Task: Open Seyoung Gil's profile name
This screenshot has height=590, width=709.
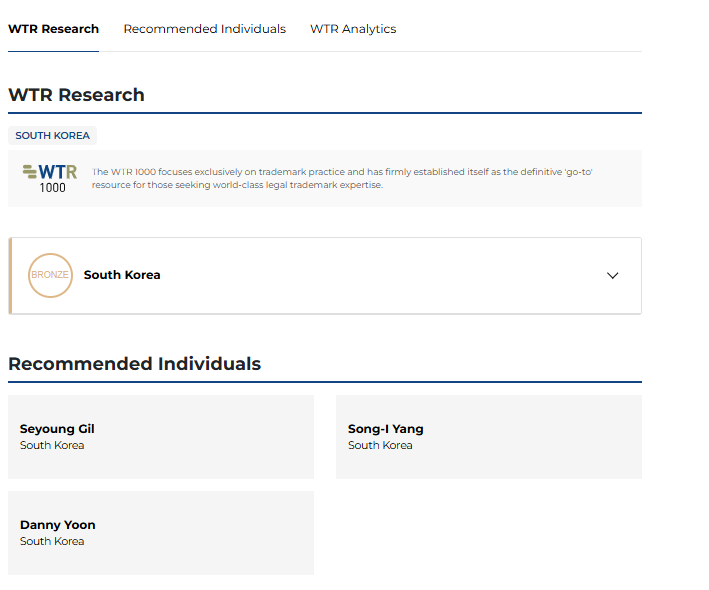Action: click(57, 429)
